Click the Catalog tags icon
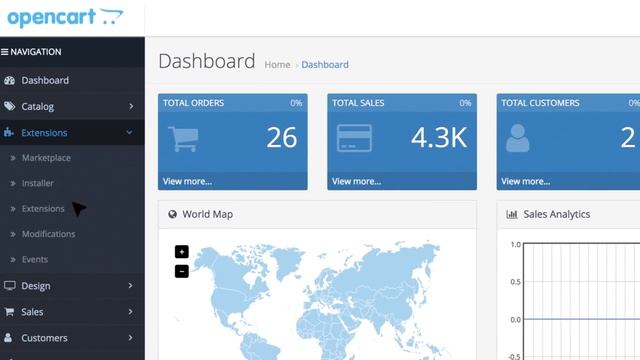This screenshot has width=640, height=360. [9, 106]
